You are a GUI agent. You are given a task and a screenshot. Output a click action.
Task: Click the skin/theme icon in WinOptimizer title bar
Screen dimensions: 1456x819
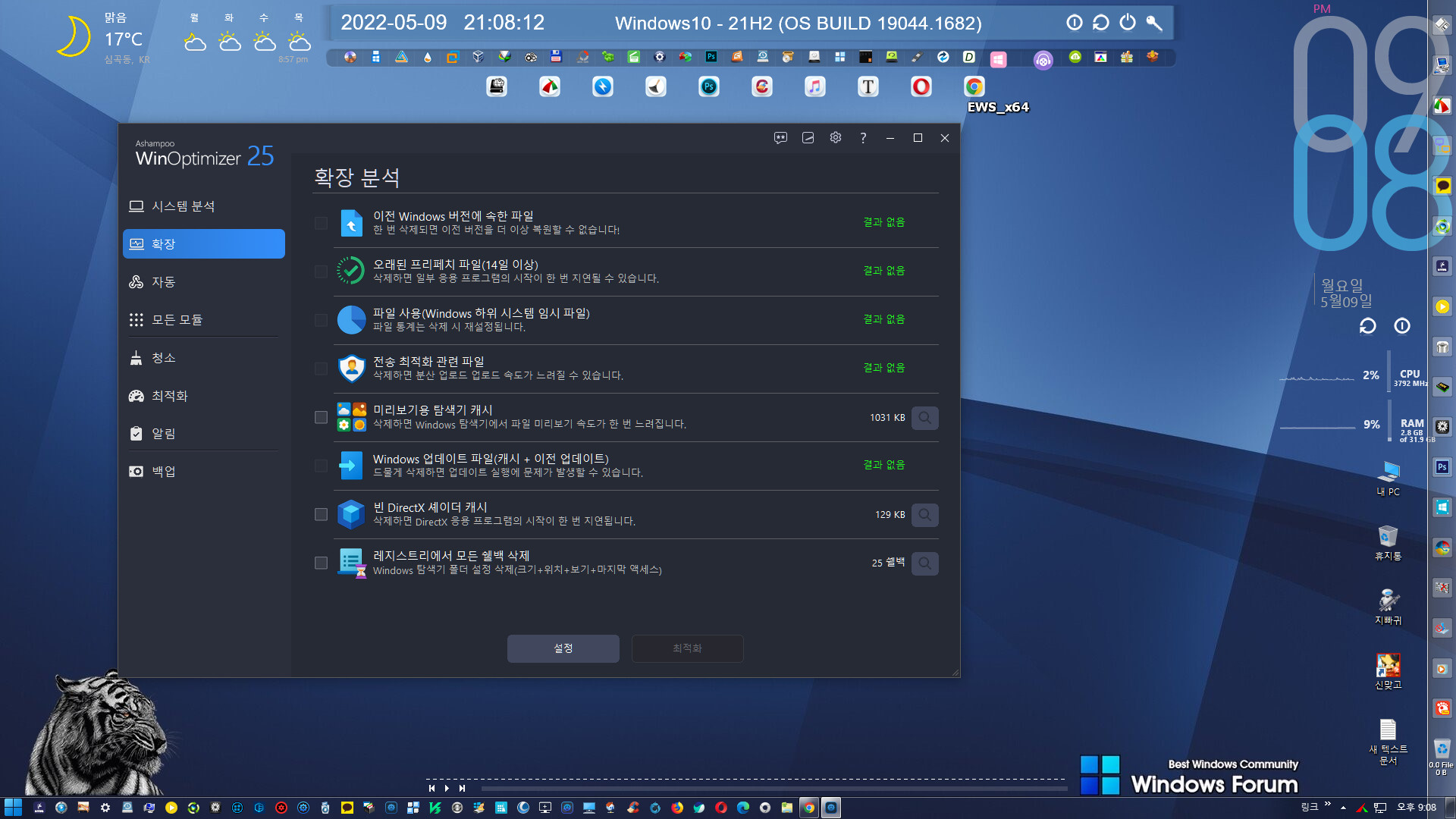808,137
